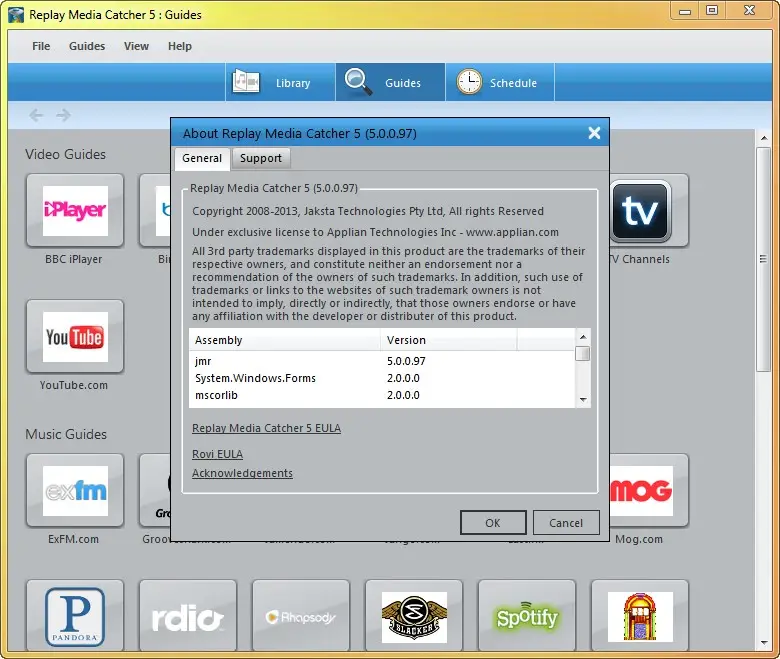Open the File menu
This screenshot has width=780, height=659.
[41, 46]
